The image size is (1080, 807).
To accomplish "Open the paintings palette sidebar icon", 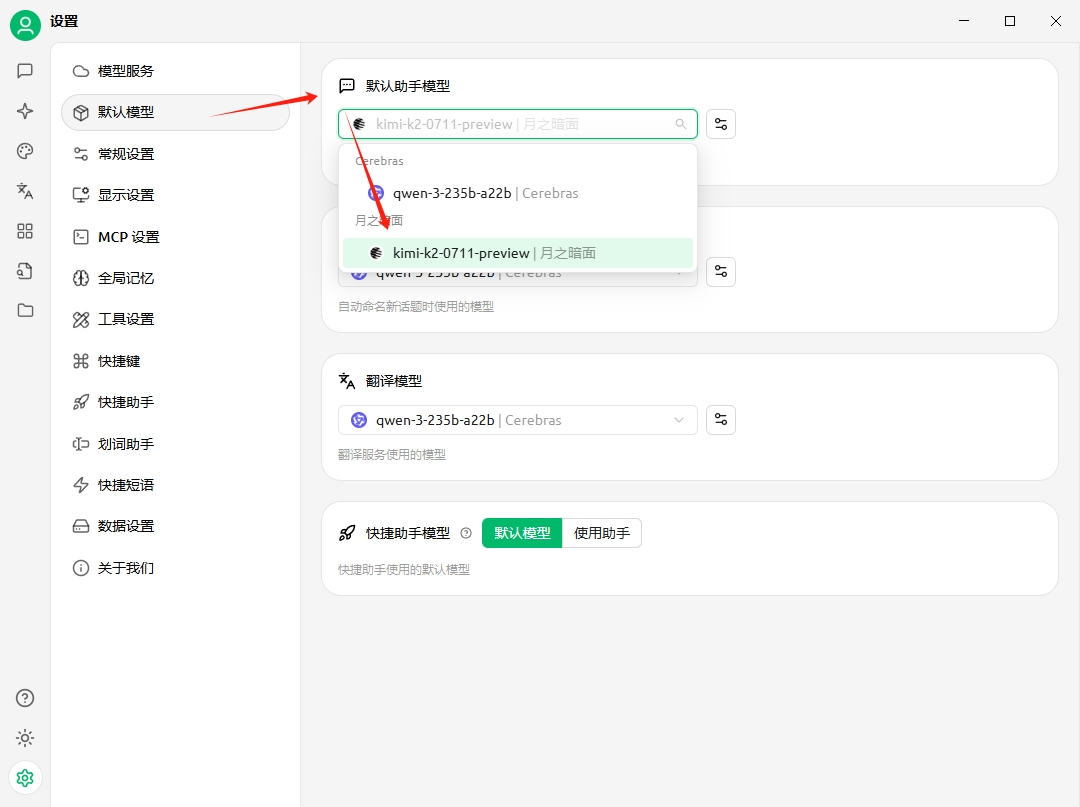I will (x=25, y=151).
